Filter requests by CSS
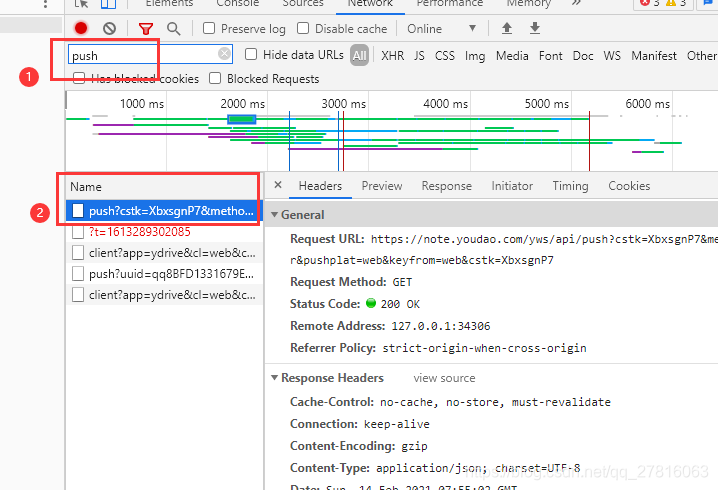 pyautogui.click(x=445, y=56)
